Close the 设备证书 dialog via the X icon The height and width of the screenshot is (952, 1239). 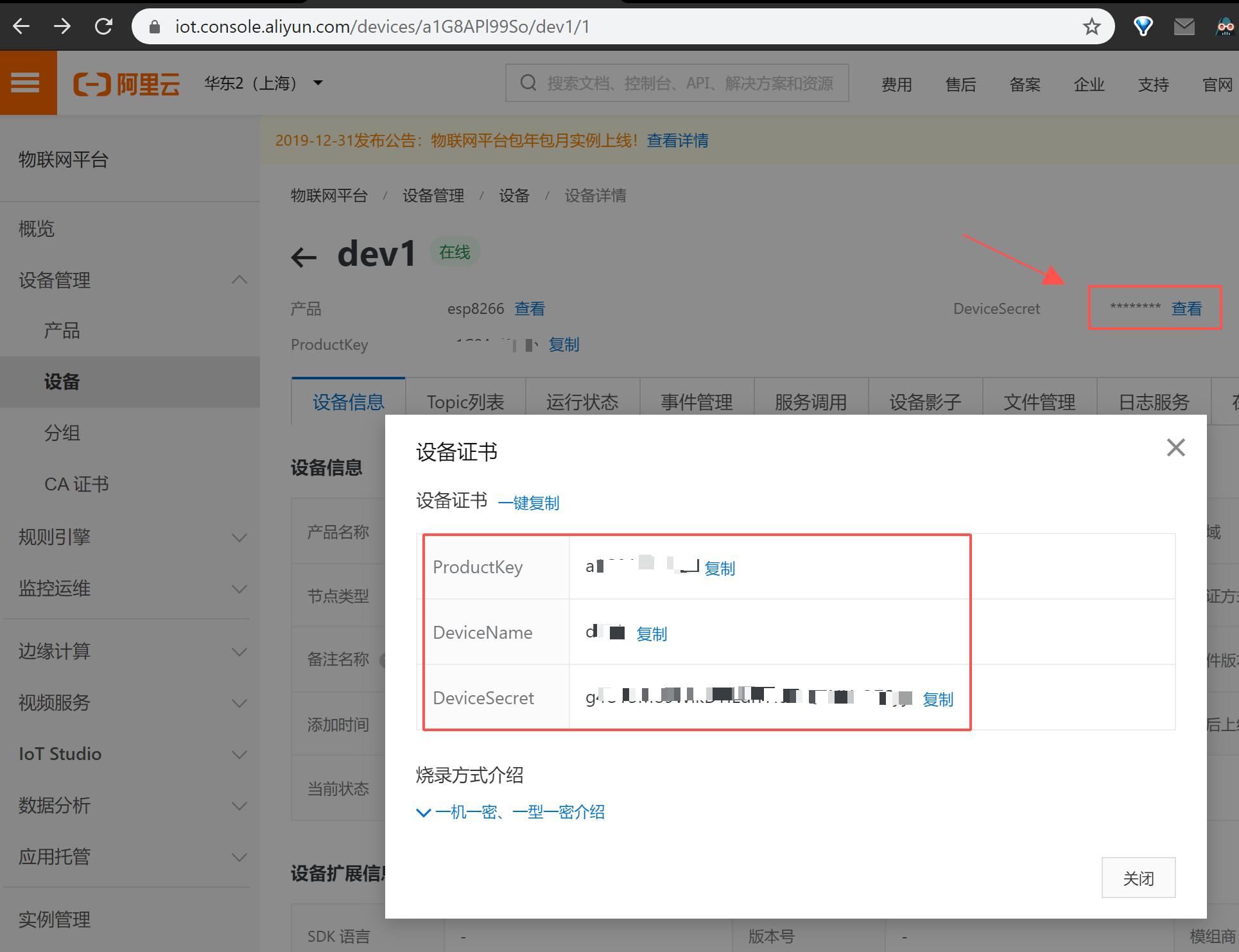(x=1175, y=447)
